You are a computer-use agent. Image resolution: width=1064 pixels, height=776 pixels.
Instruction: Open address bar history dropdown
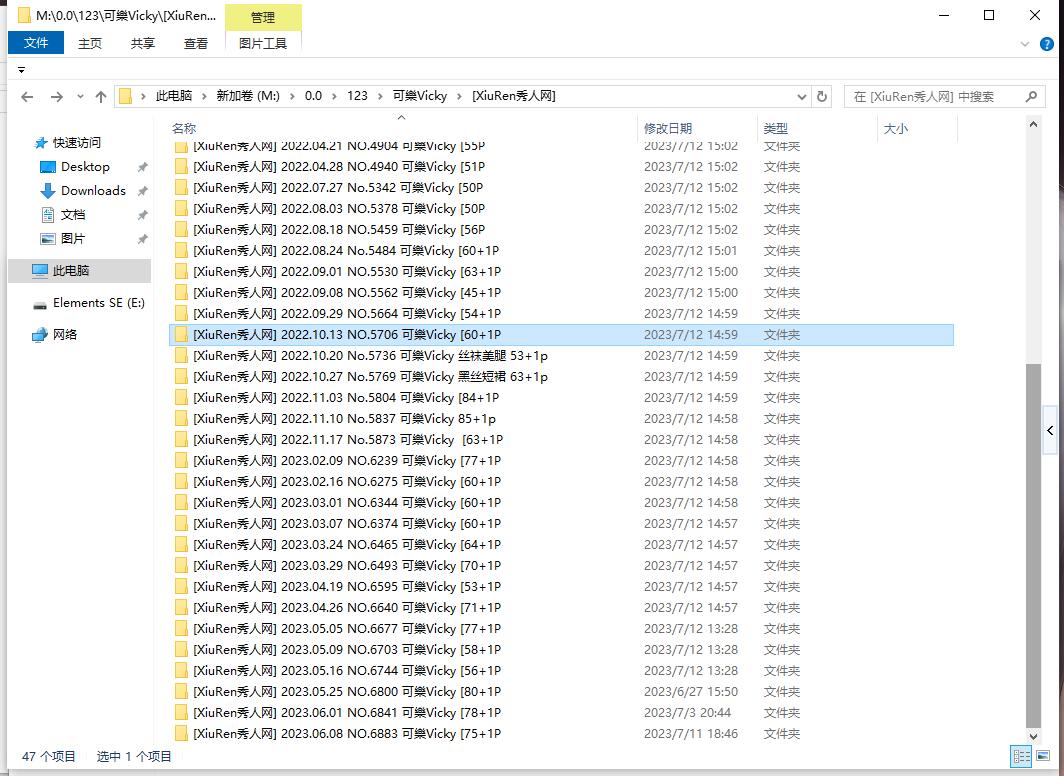pyautogui.click(x=801, y=97)
